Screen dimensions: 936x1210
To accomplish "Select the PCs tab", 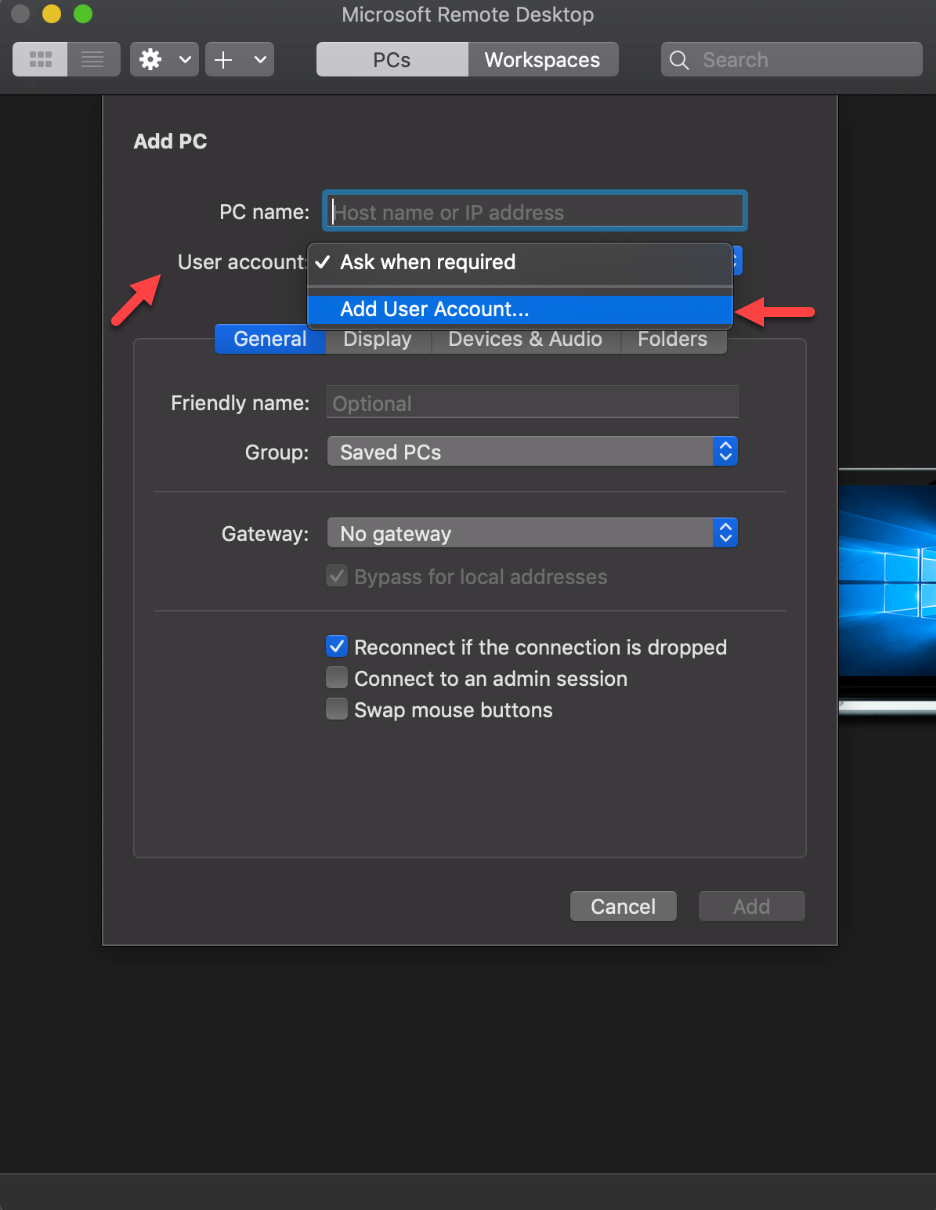I will (392, 60).
